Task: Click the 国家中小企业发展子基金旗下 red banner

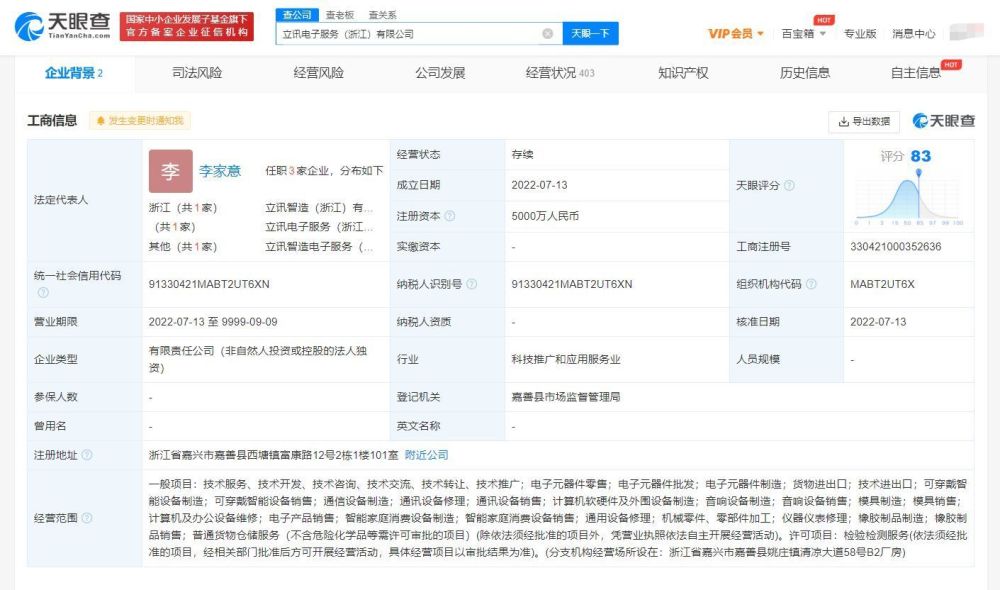Action: (x=187, y=26)
